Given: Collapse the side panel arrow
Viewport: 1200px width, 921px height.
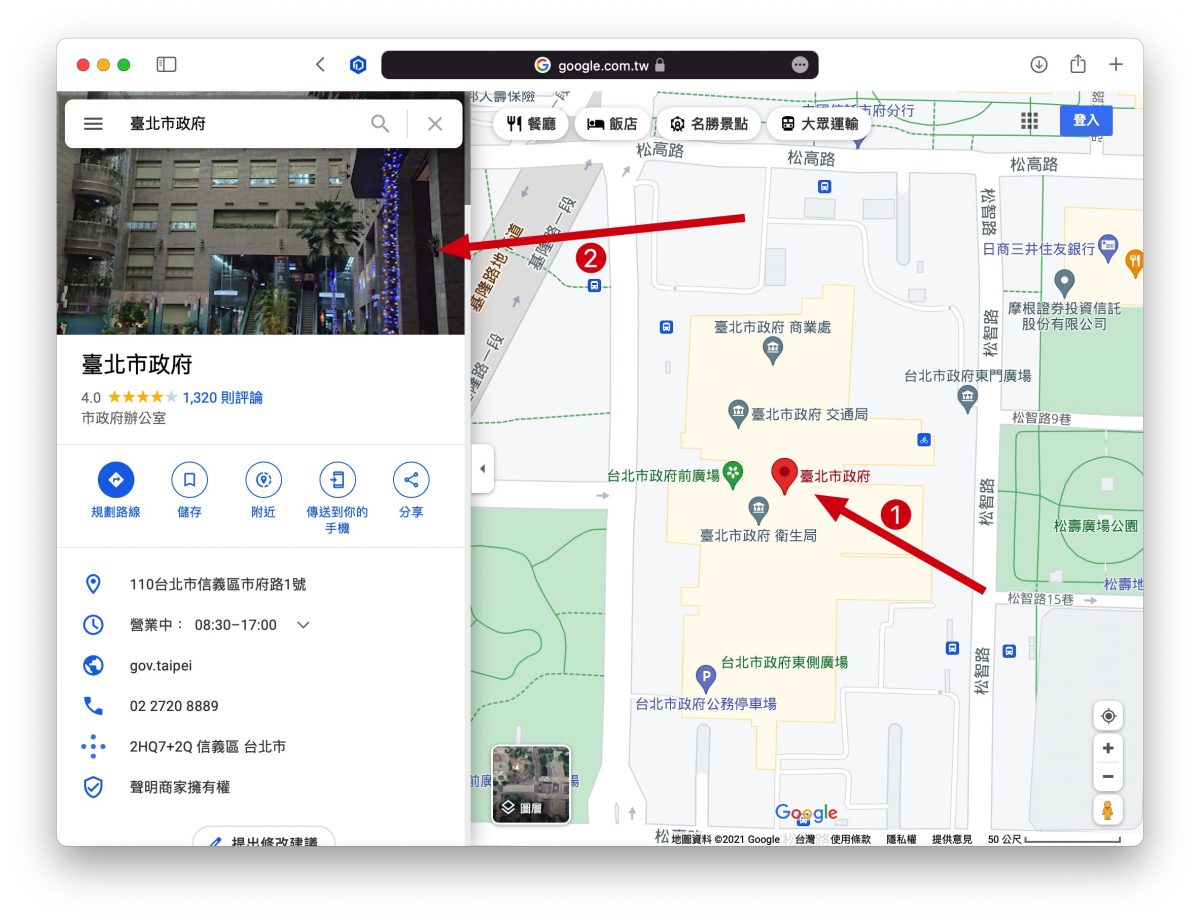Looking at the screenshot, I should coord(483,468).
